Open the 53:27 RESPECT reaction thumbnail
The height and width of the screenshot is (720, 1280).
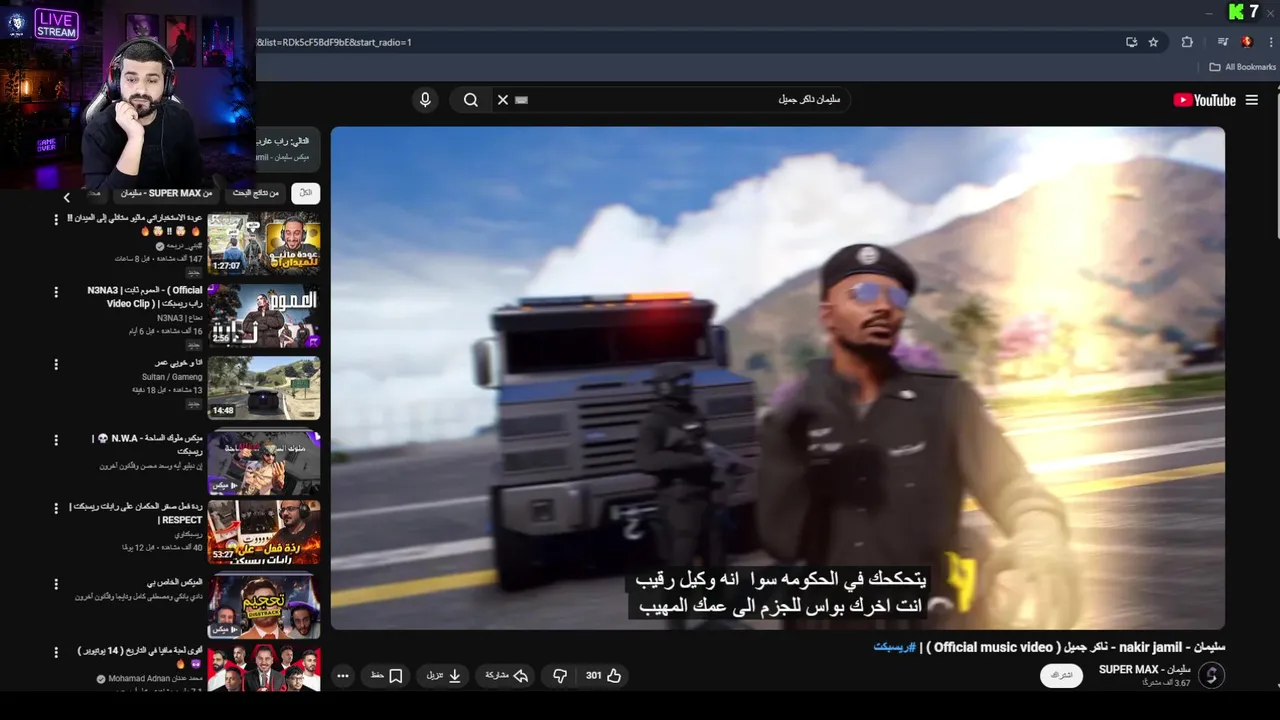(264, 533)
